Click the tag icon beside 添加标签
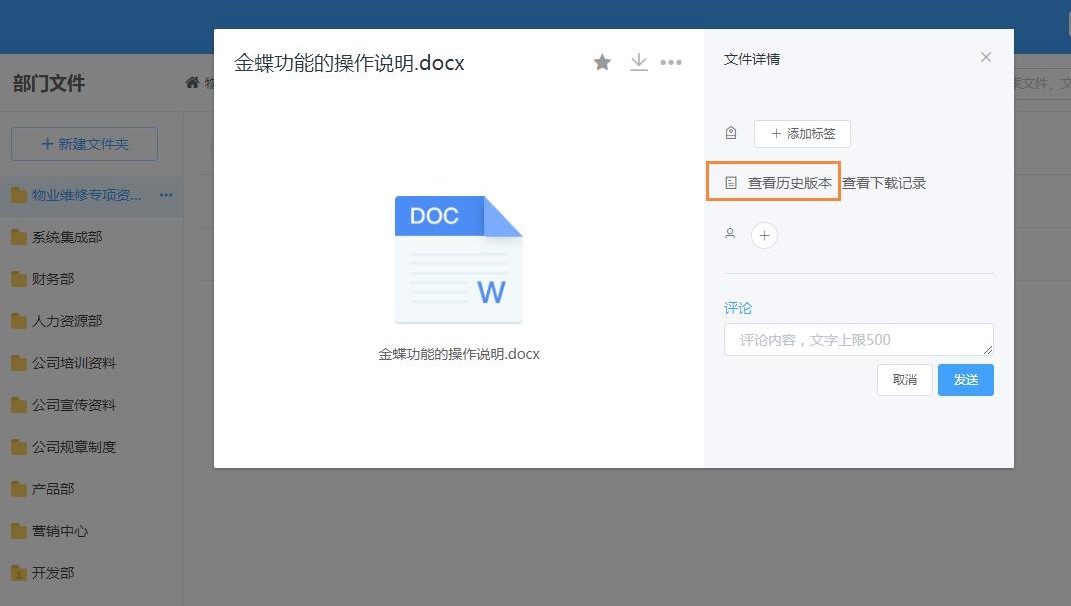This screenshot has height=606, width=1071. click(731, 133)
